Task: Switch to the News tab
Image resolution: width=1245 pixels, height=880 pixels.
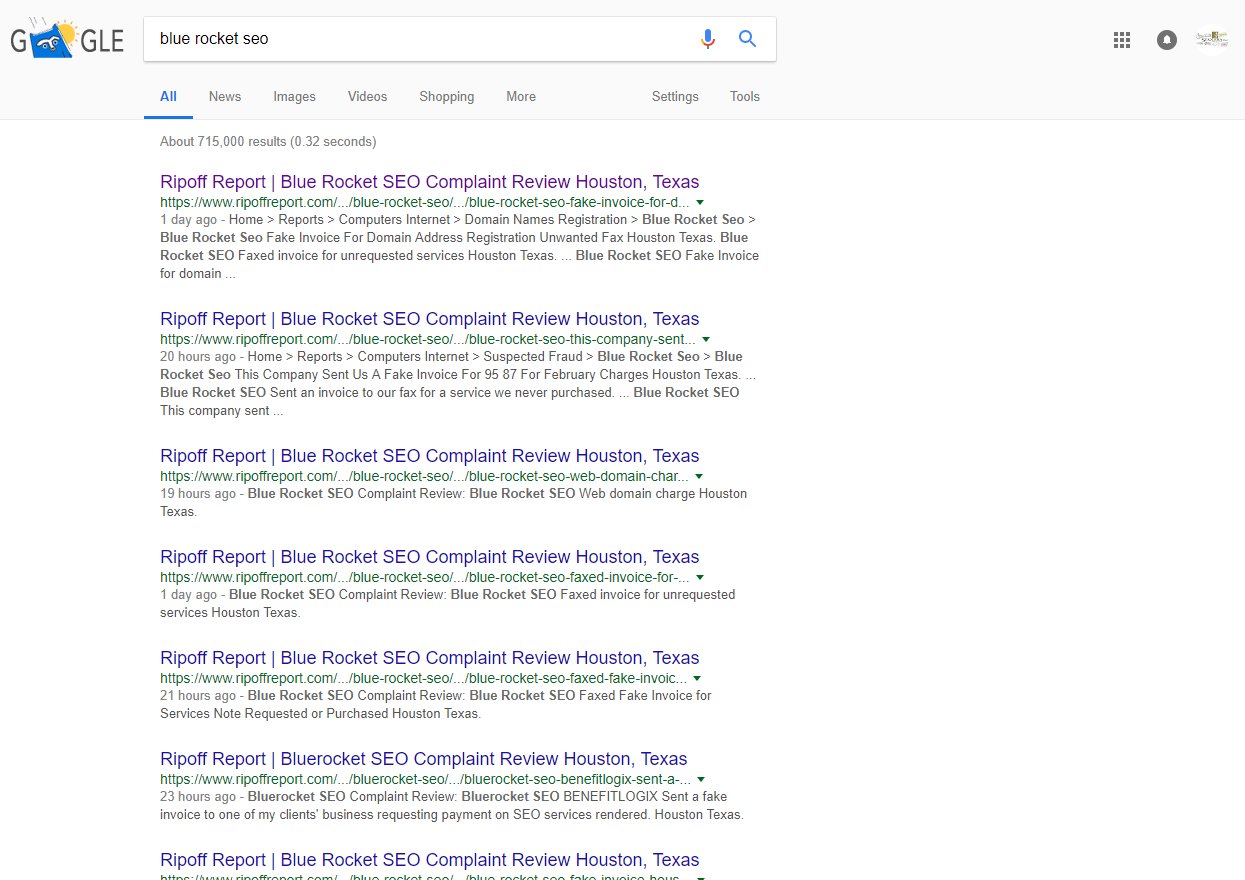Action: tap(225, 97)
